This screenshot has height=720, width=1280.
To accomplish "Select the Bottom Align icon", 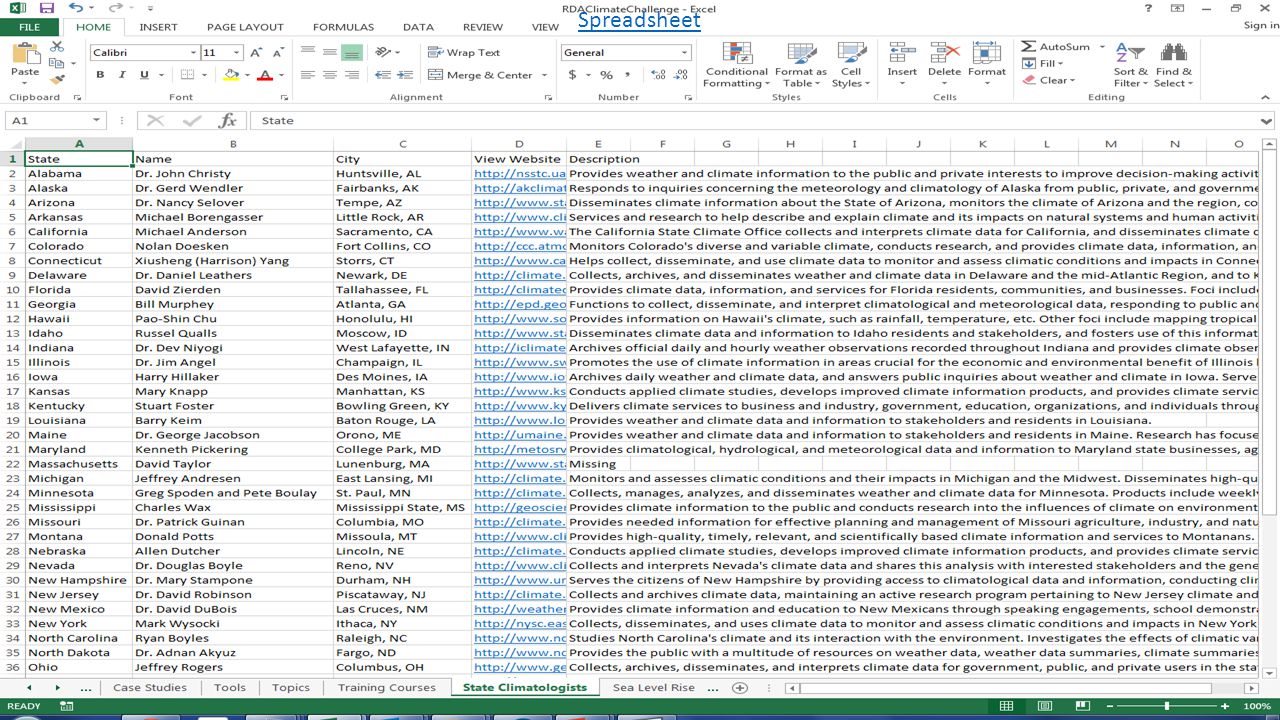I will click(352, 52).
